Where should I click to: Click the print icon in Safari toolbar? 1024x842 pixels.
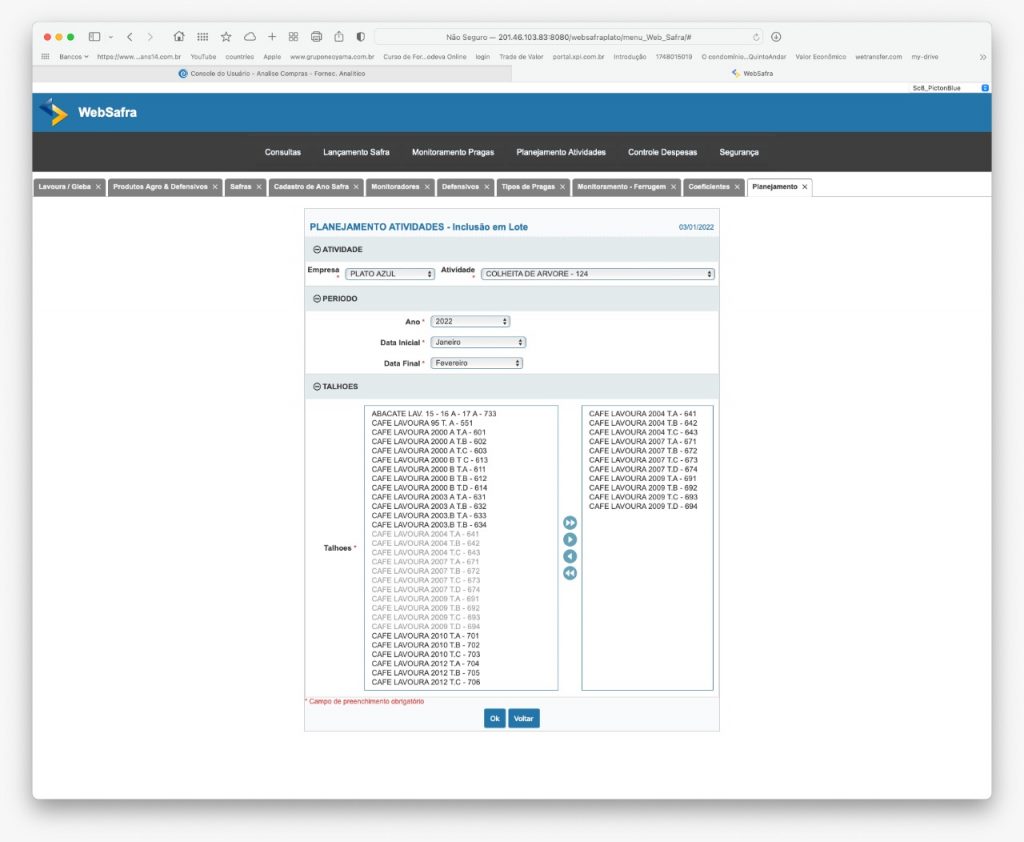pyautogui.click(x=317, y=37)
